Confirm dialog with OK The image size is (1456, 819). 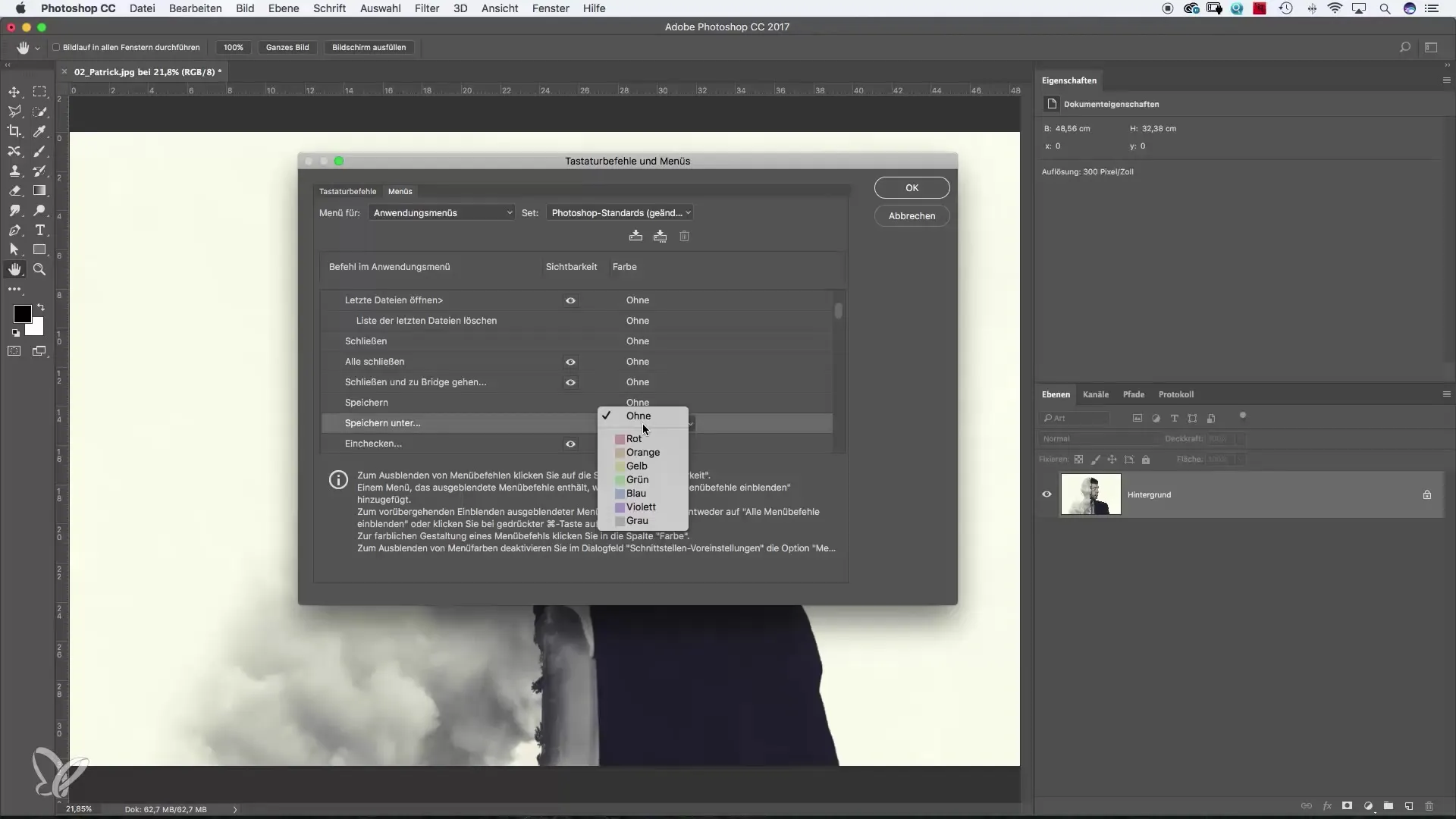coord(912,188)
